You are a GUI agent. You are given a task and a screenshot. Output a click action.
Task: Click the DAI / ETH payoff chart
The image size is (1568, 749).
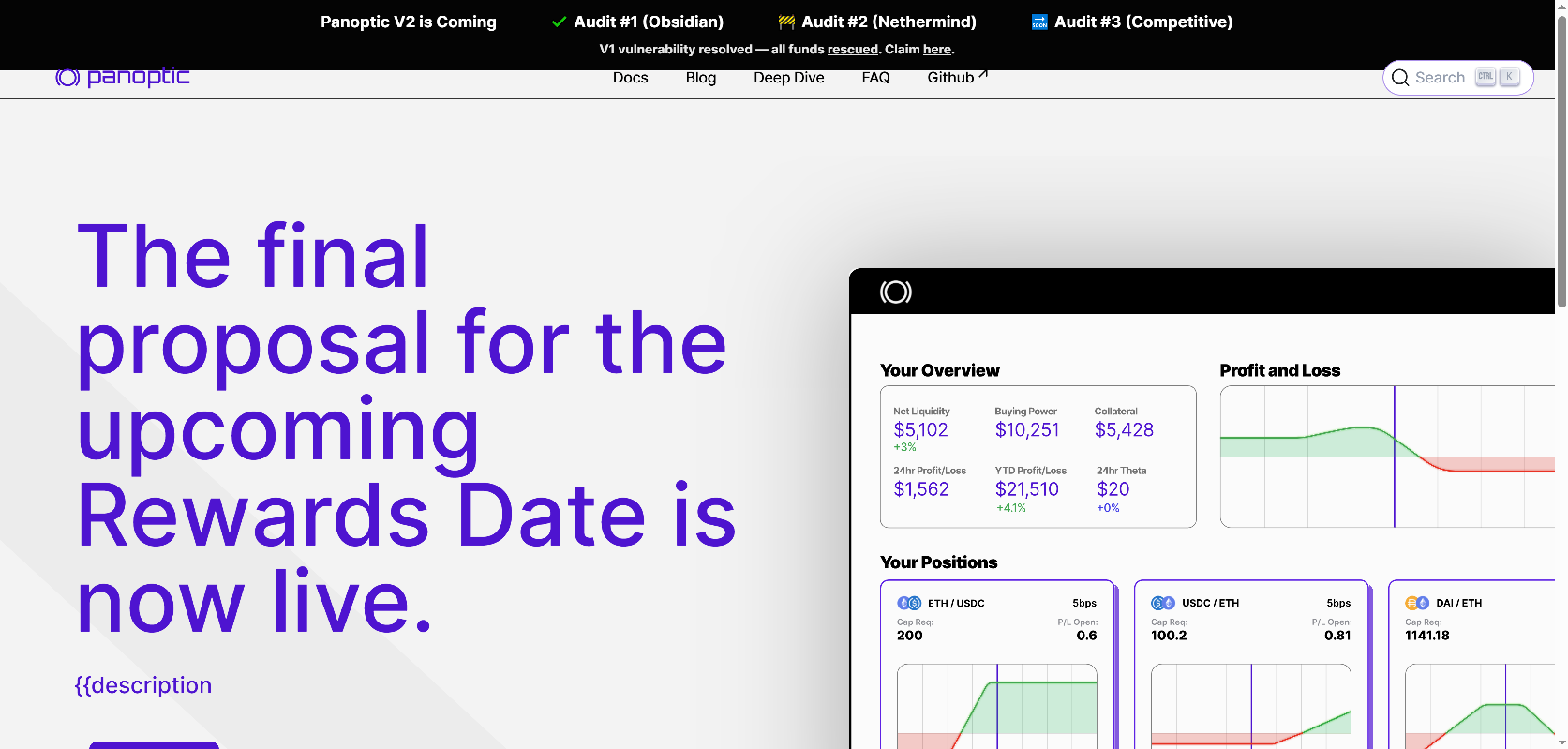click(1480, 706)
